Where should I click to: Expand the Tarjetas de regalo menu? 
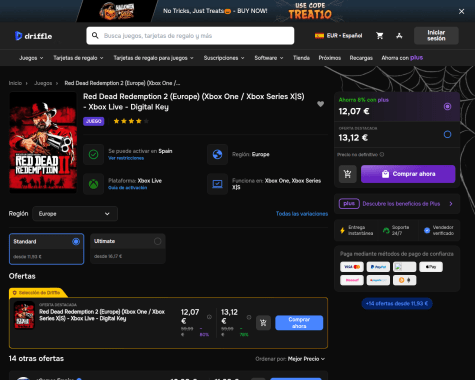point(78,58)
